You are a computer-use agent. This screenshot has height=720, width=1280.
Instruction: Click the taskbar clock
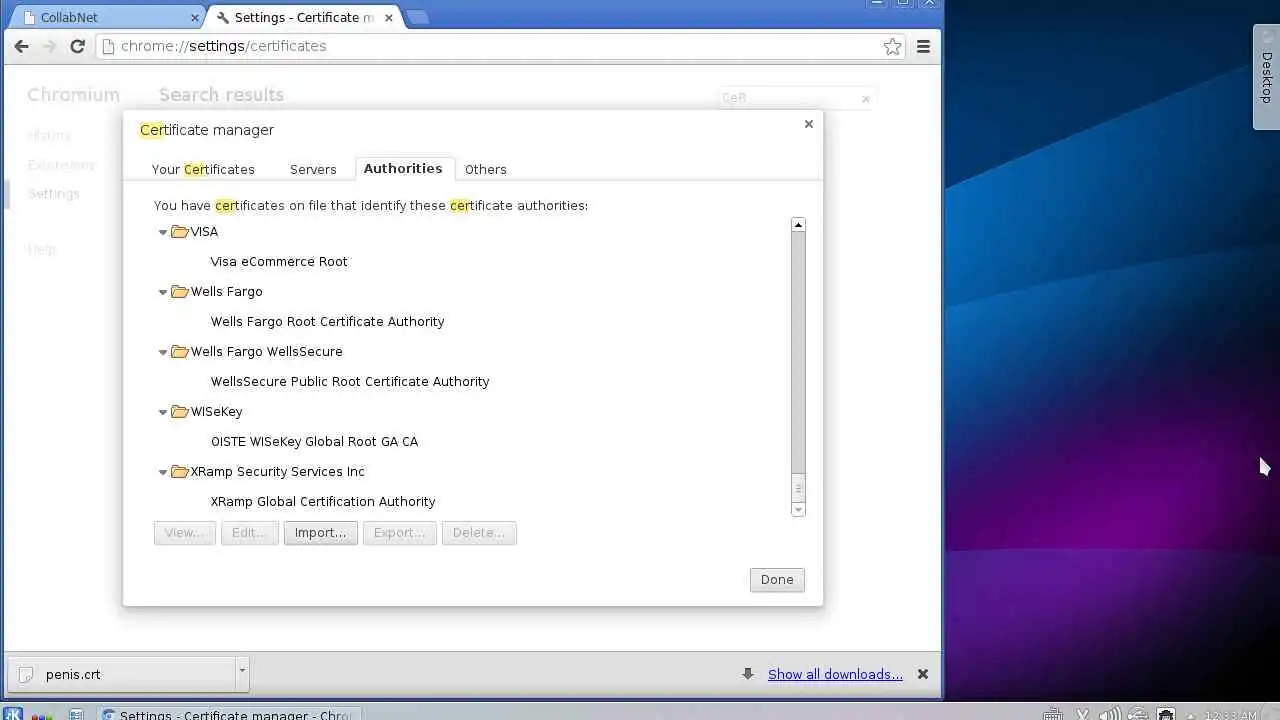pyautogui.click(x=1229, y=715)
